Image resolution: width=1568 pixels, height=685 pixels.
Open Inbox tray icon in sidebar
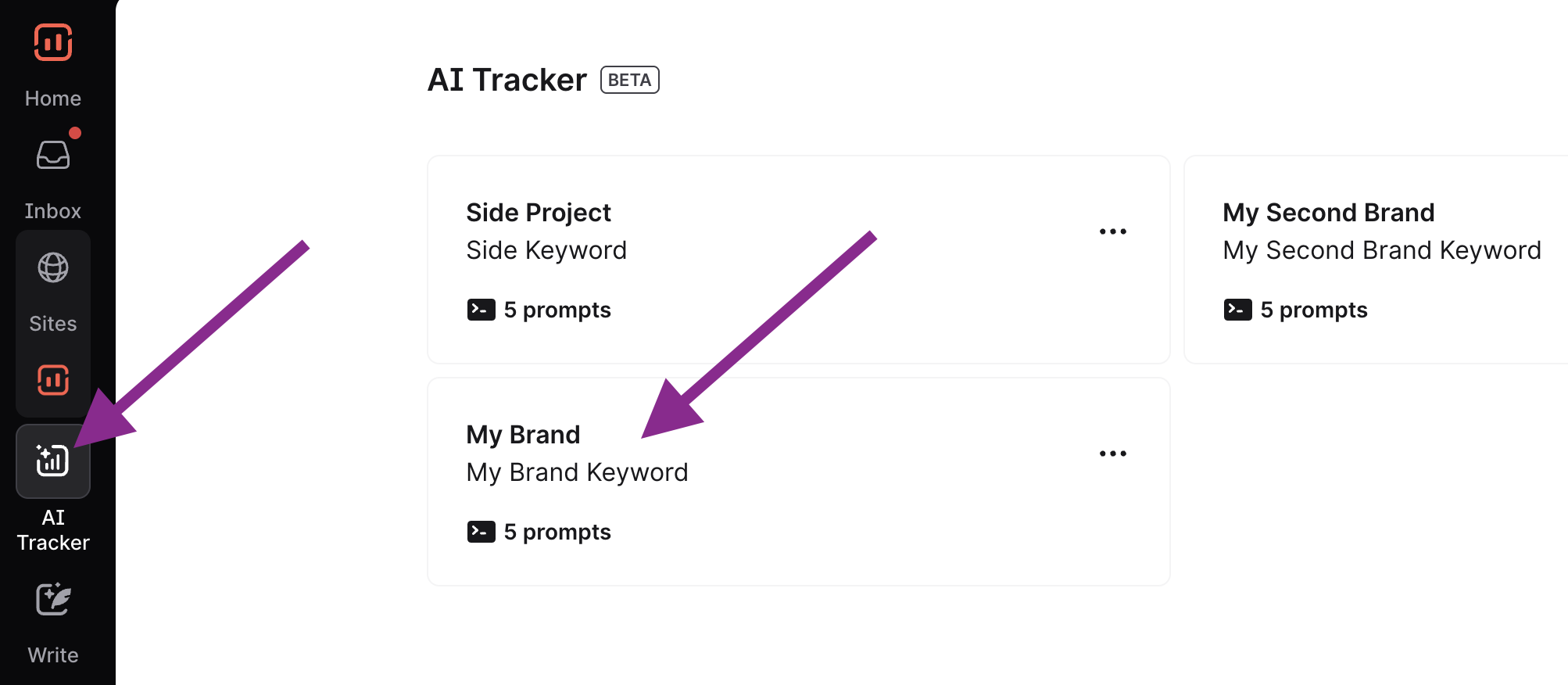coord(53,155)
